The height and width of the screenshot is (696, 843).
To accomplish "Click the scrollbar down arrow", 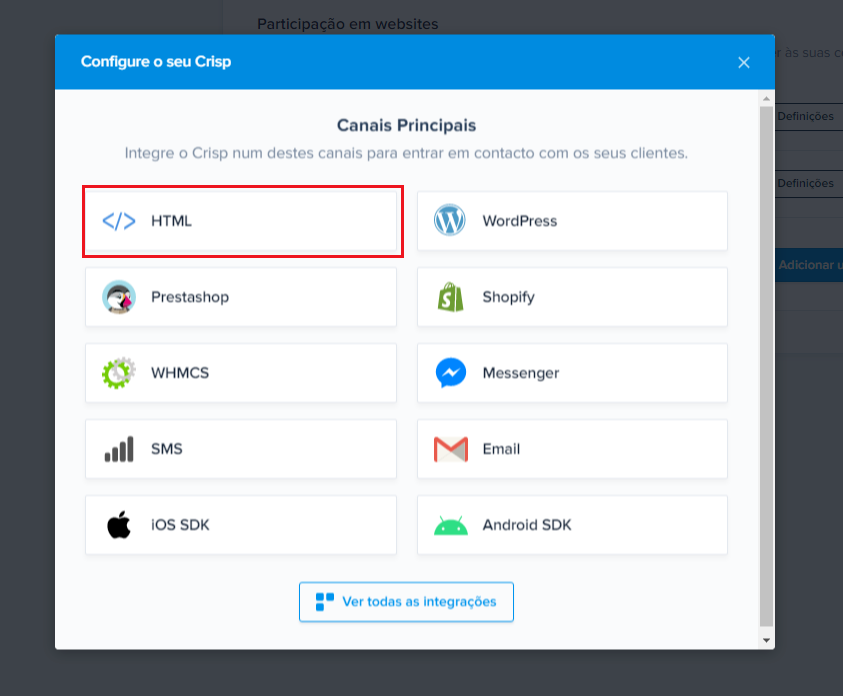I will click(x=767, y=641).
